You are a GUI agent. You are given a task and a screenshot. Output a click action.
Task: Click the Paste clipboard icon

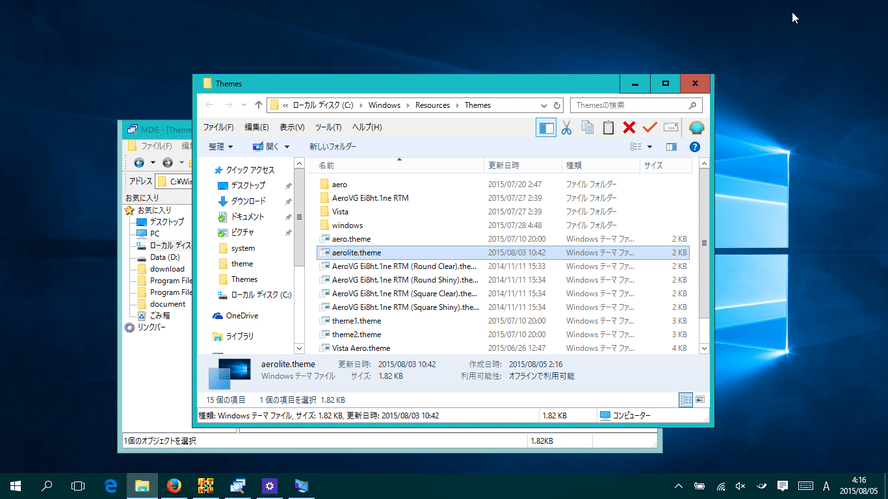point(608,128)
